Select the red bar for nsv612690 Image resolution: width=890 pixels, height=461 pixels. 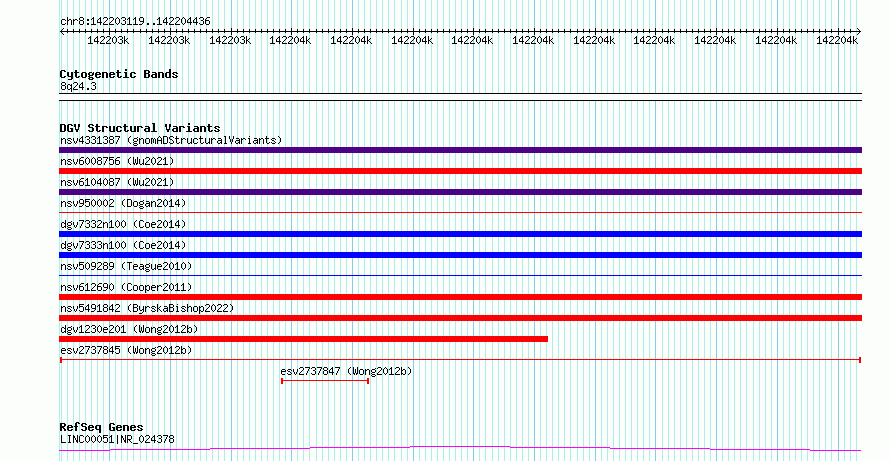460,297
